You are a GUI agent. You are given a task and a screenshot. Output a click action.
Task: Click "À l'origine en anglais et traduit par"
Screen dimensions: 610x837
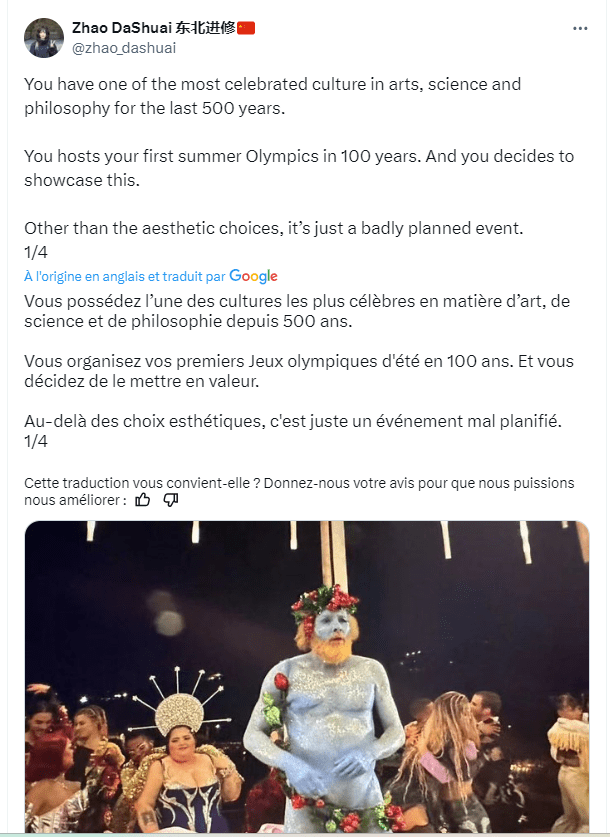[x=125, y=276]
